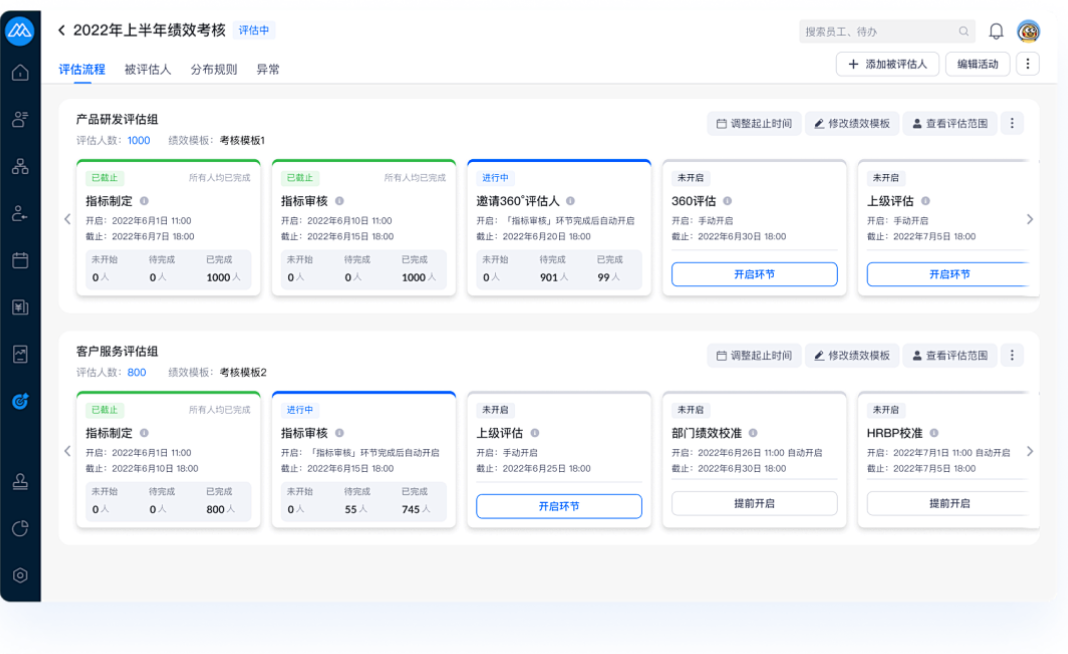
Task: Click the 901 待完成 count
Action: coord(549,277)
